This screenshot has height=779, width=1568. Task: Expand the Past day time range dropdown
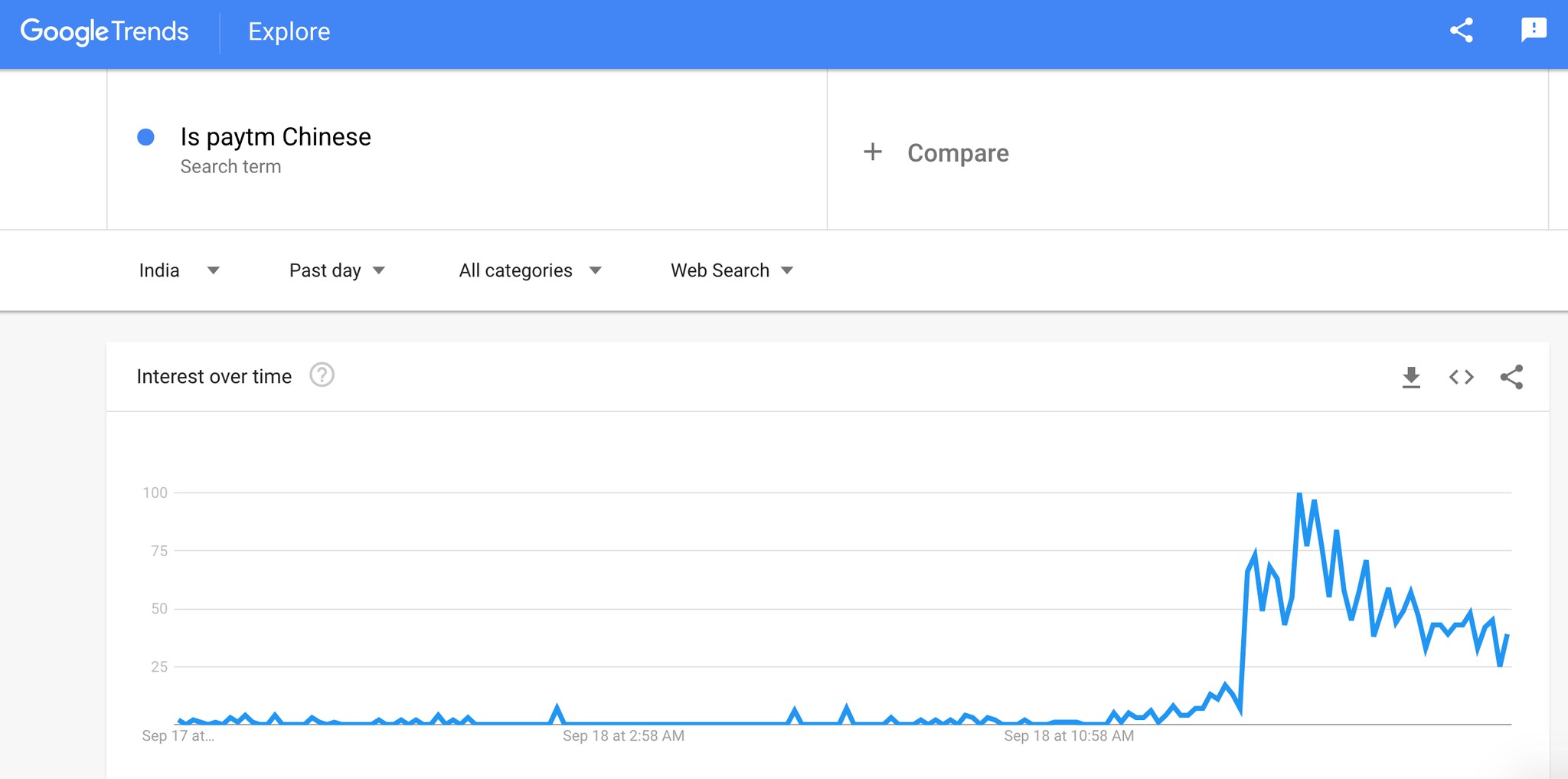point(337,270)
